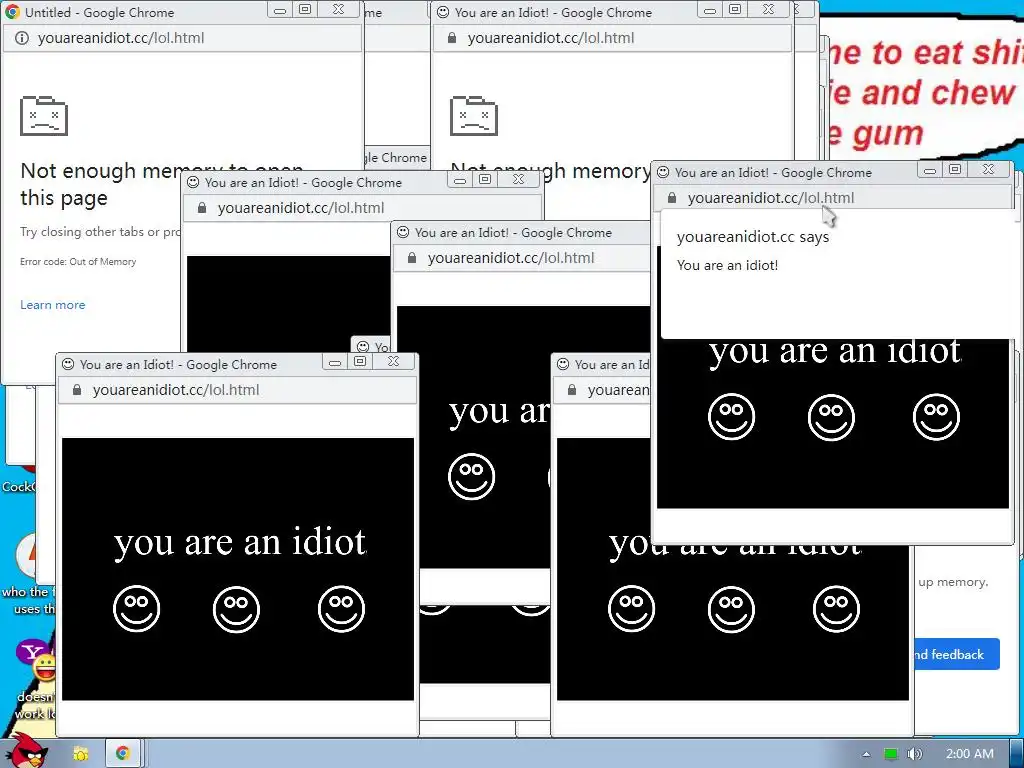Click right smiley in the bottom-right idiot window

tap(836, 609)
